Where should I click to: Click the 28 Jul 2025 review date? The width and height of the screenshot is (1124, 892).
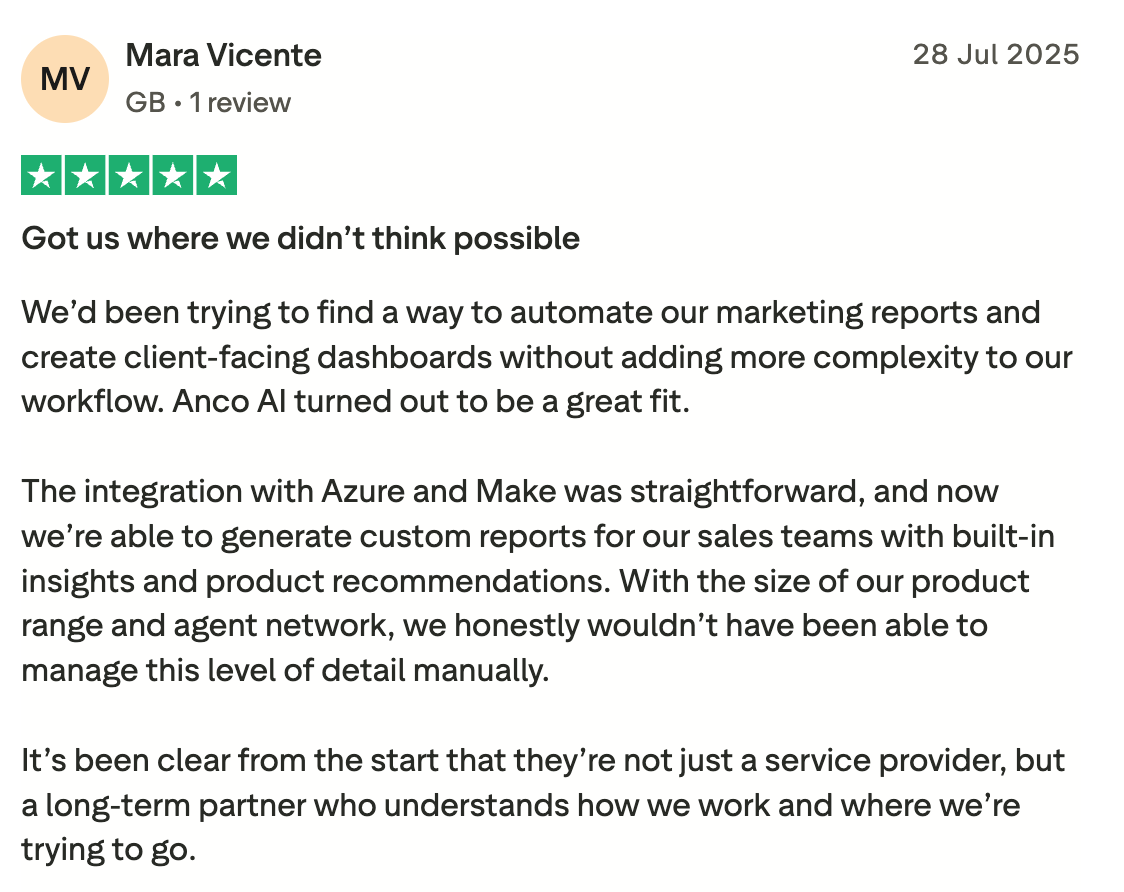(995, 54)
